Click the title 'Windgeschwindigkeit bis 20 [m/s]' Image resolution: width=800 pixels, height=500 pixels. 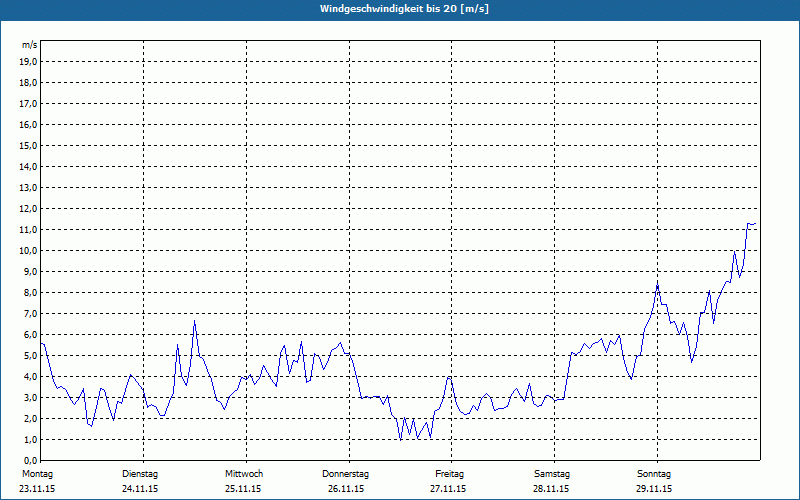[x=404, y=9]
